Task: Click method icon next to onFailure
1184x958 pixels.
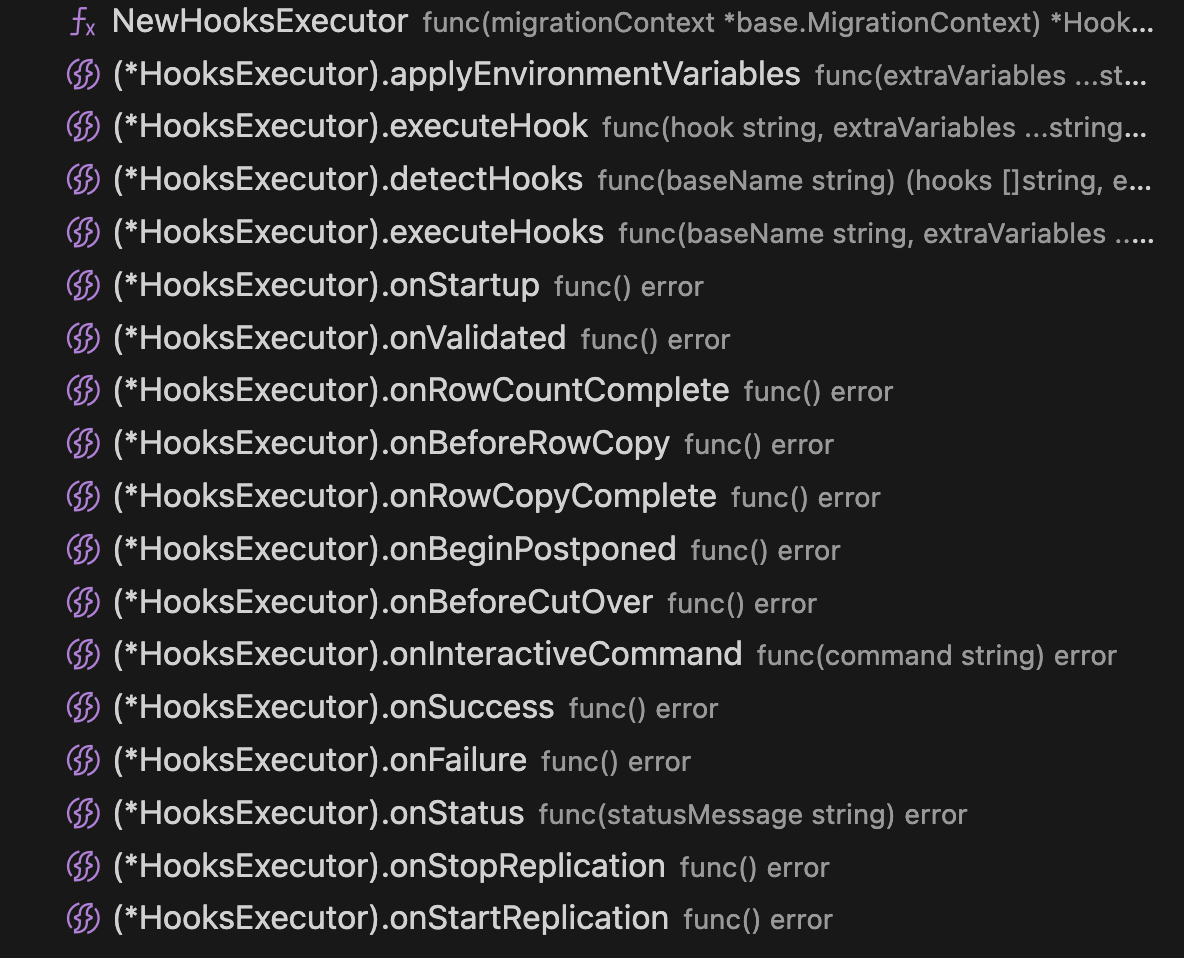Action: (x=83, y=761)
